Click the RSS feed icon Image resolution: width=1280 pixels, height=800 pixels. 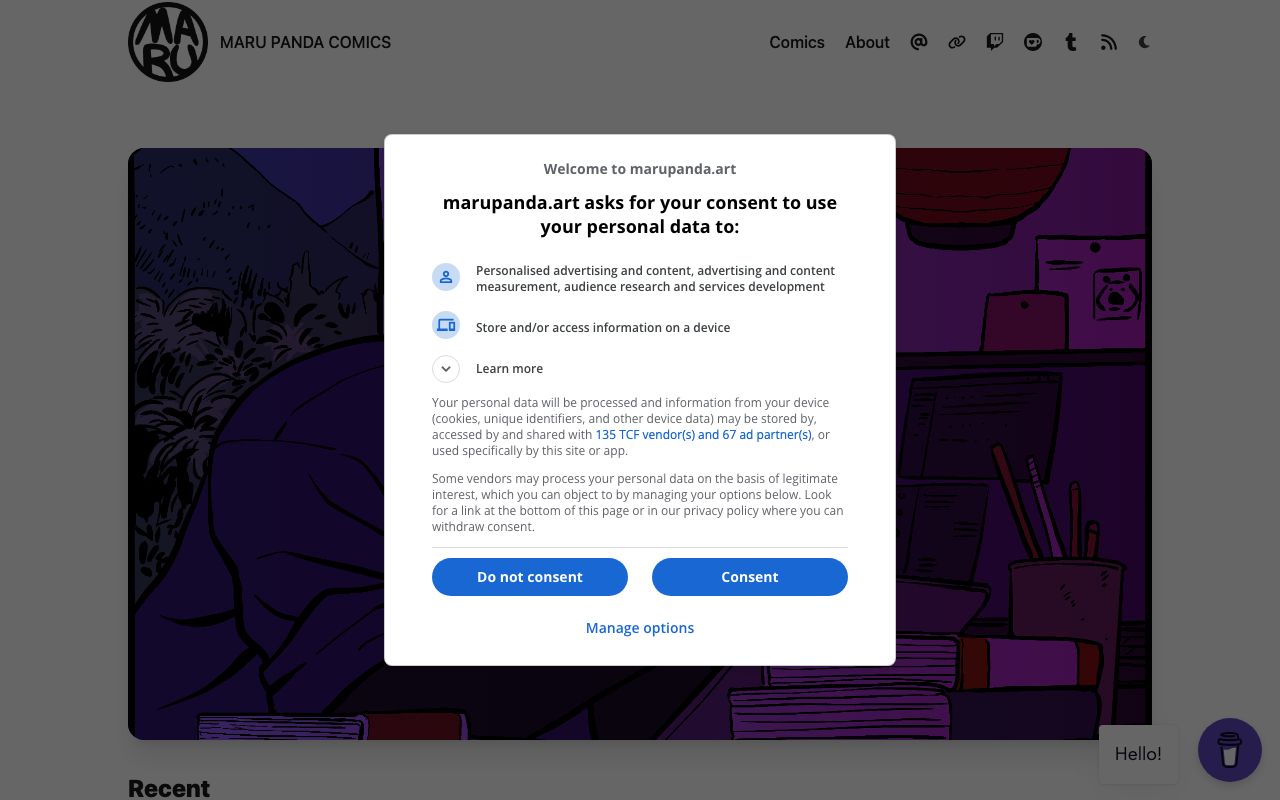click(x=1108, y=42)
